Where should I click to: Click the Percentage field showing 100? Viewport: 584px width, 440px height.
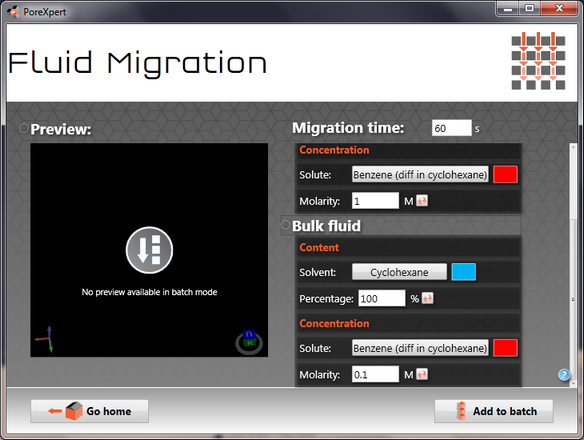click(x=382, y=298)
